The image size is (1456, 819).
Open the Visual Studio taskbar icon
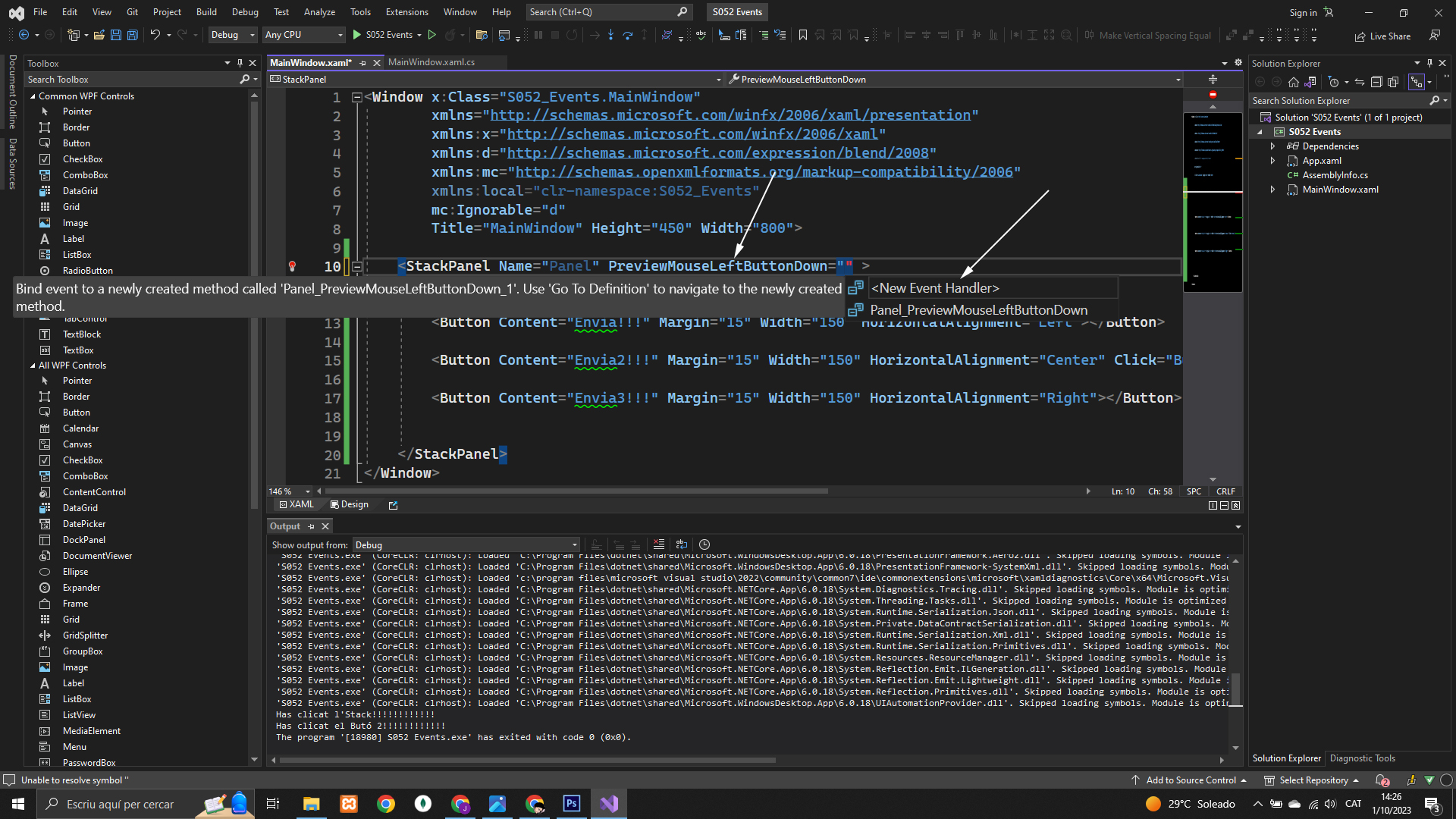(609, 804)
